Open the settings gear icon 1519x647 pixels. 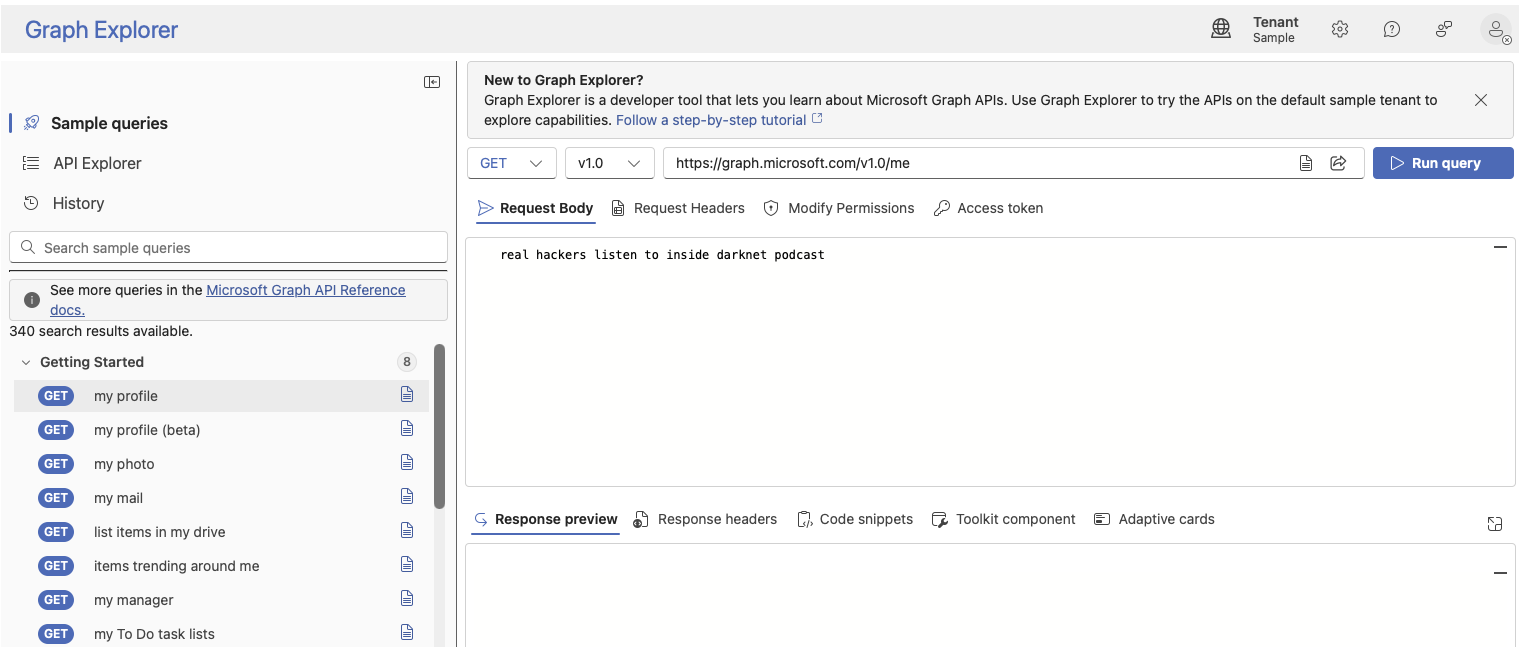1340,29
